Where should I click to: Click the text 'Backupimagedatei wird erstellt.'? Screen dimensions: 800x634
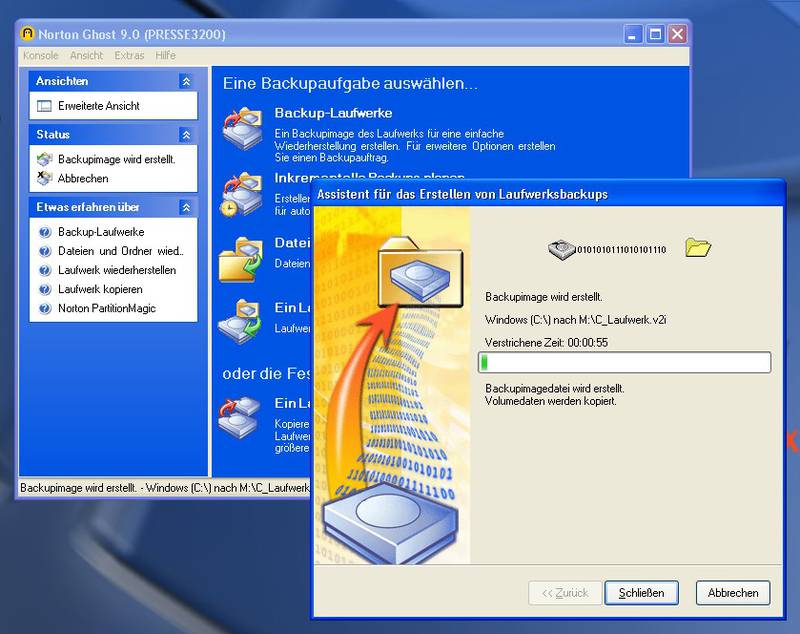tap(555, 389)
